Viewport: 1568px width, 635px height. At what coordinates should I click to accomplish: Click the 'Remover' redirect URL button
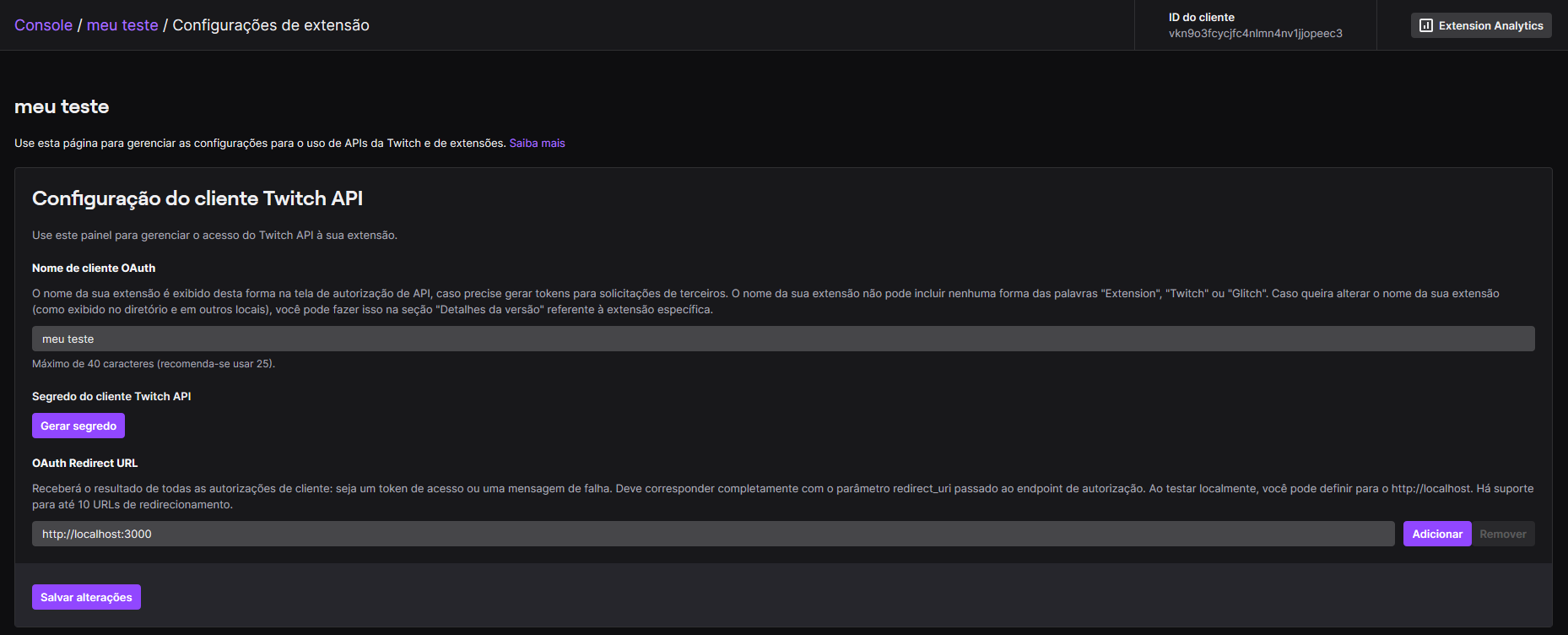click(x=1503, y=534)
